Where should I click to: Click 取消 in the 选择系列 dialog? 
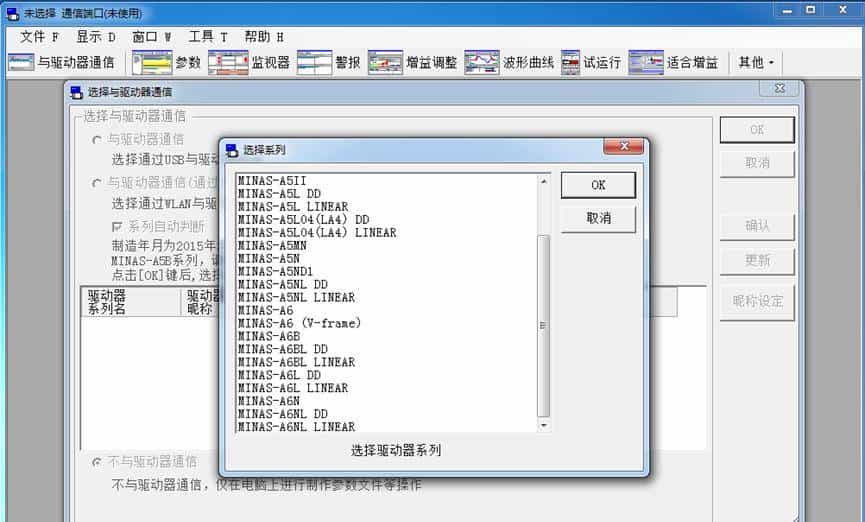(598, 219)
